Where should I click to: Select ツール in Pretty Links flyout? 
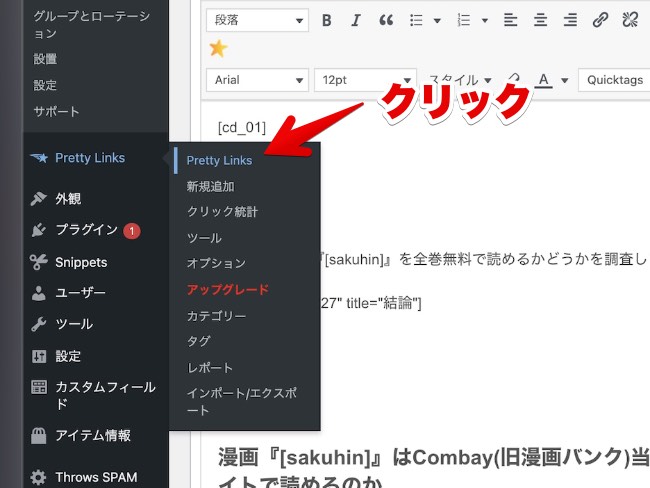tap(204, 238)
